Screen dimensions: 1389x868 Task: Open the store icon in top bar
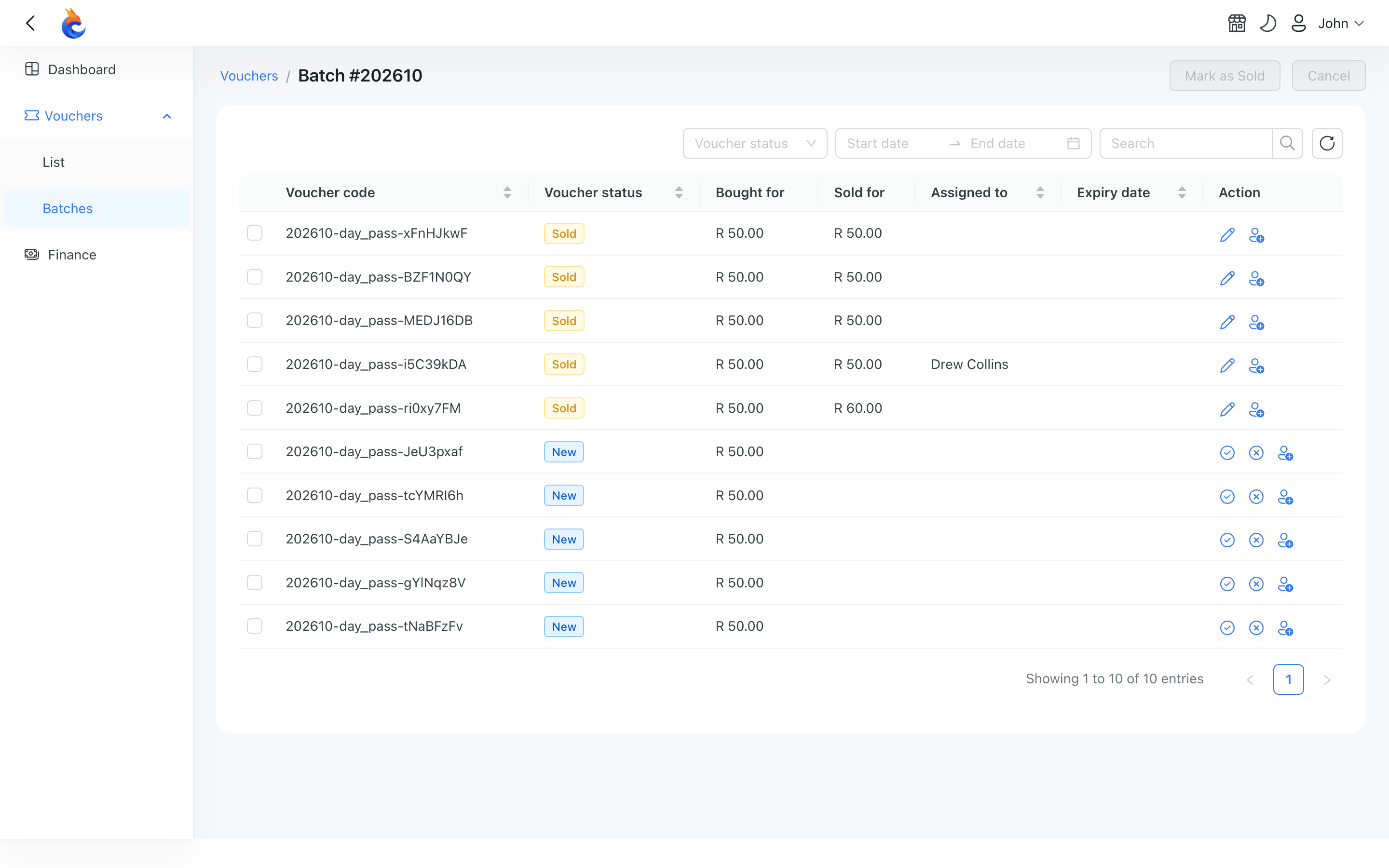(1237, 24)
